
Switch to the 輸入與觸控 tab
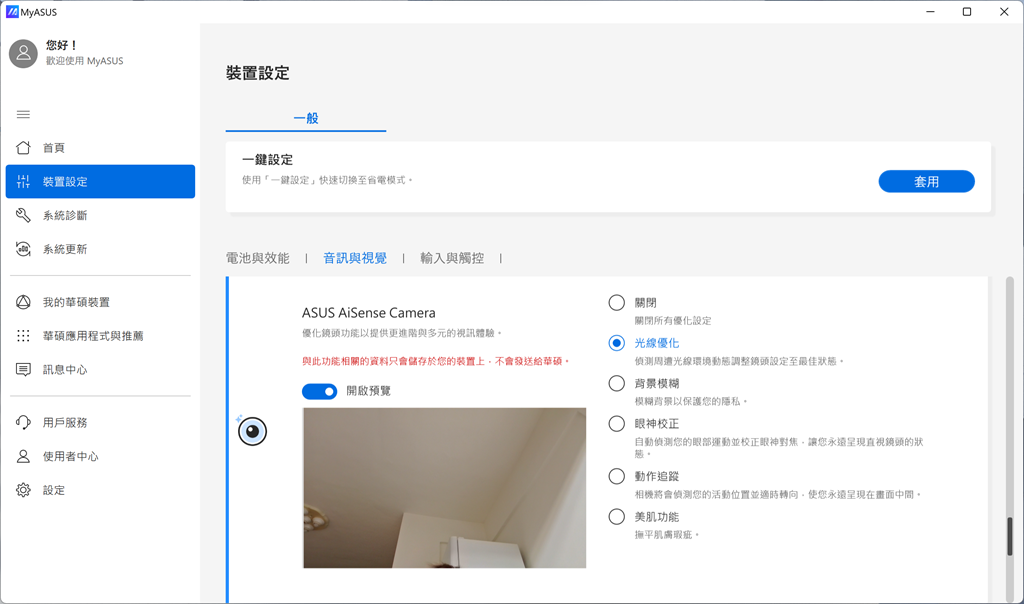click(x=452, y=258)
